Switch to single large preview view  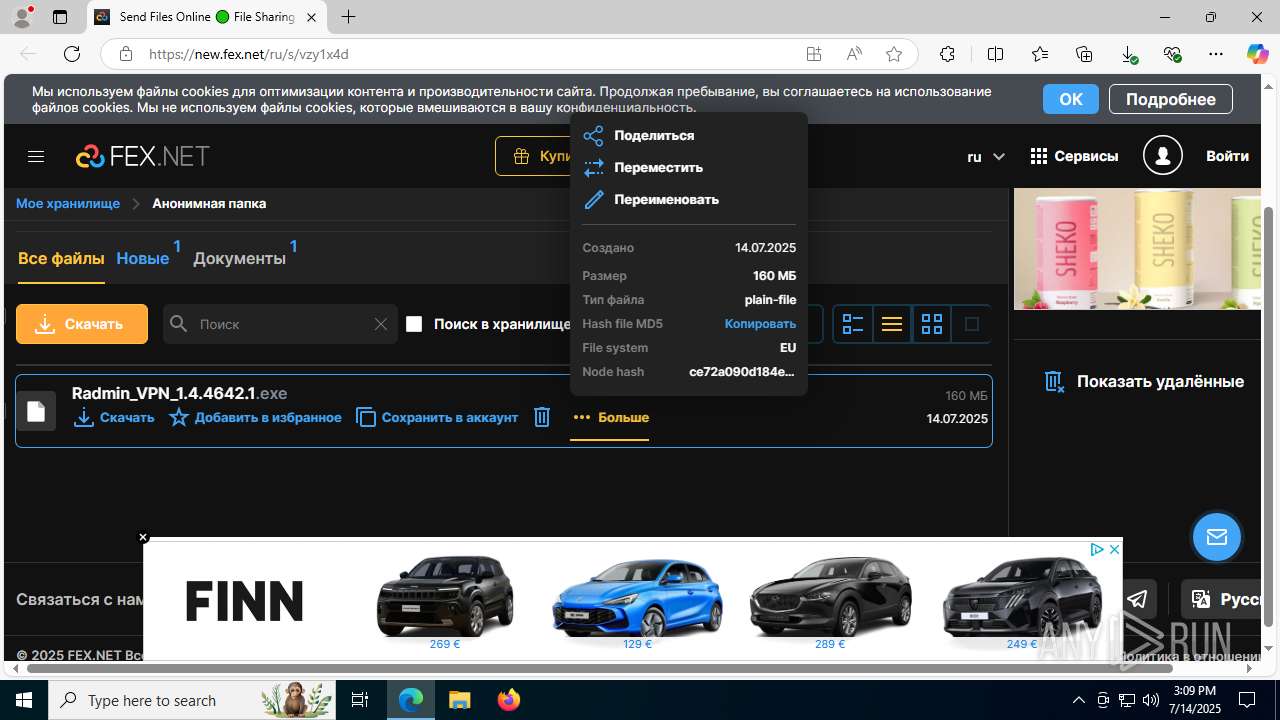point(971,324)
